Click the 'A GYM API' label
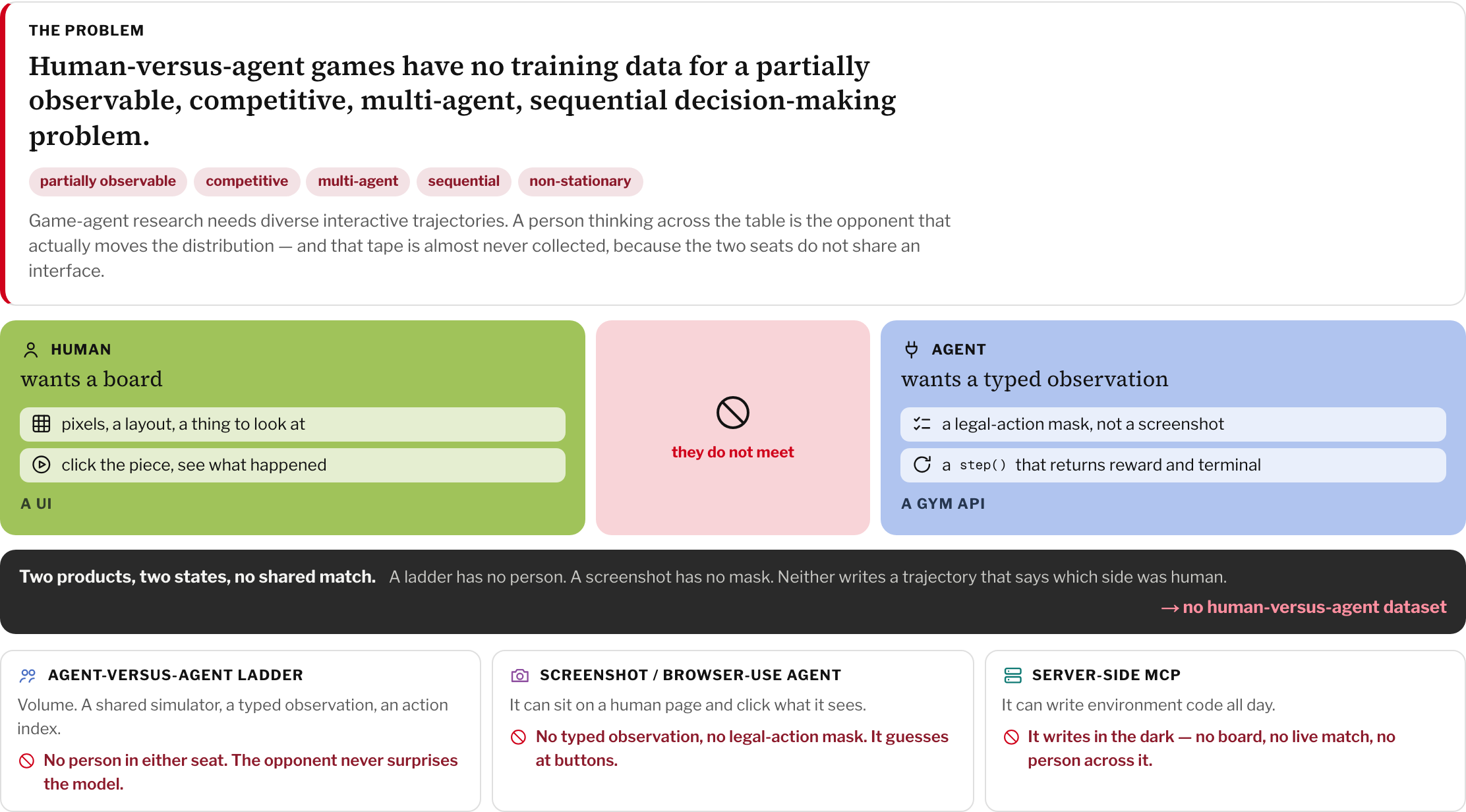The image size is (1466, 812). pyautogui.click(x=943, y=504)
